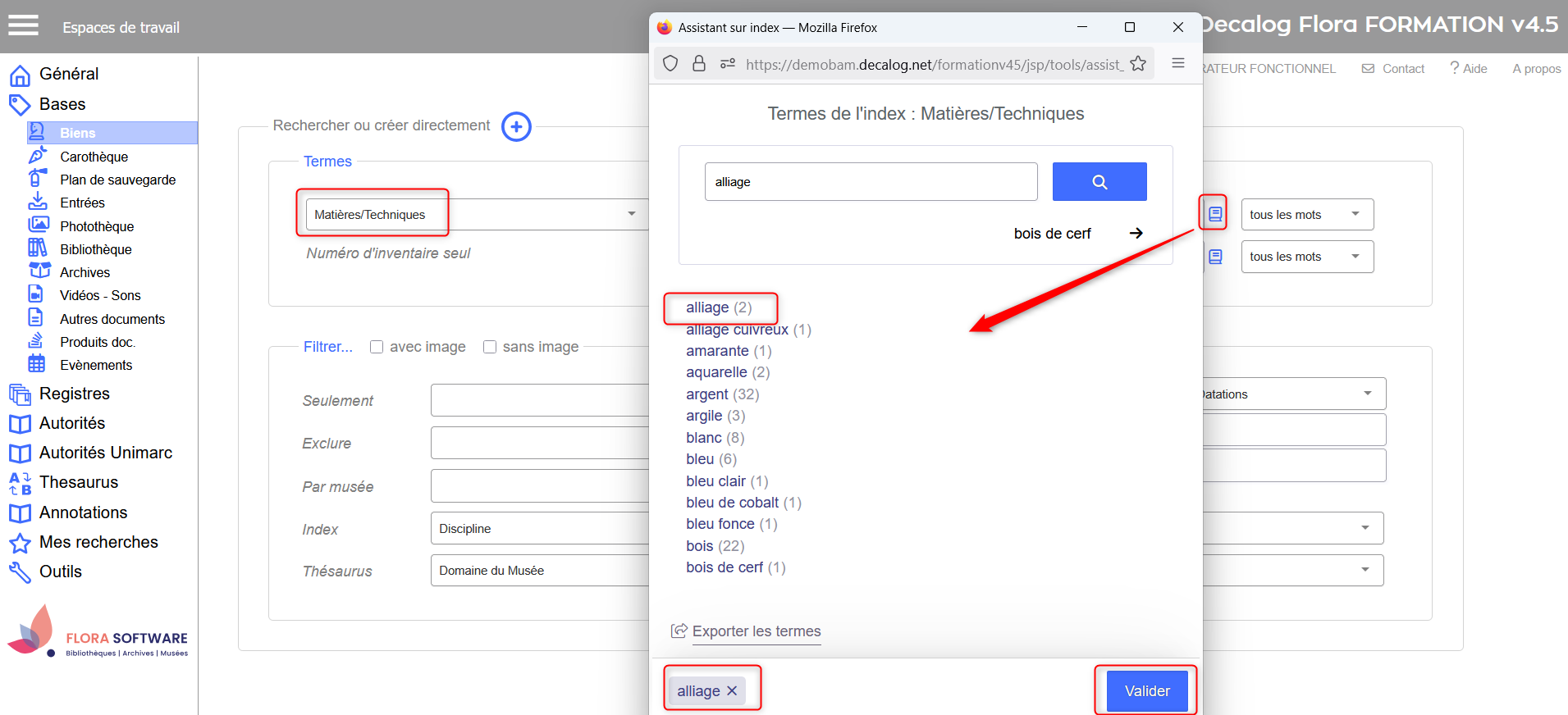Open Carothèque in the sidebar

click(x=94, y=157)
